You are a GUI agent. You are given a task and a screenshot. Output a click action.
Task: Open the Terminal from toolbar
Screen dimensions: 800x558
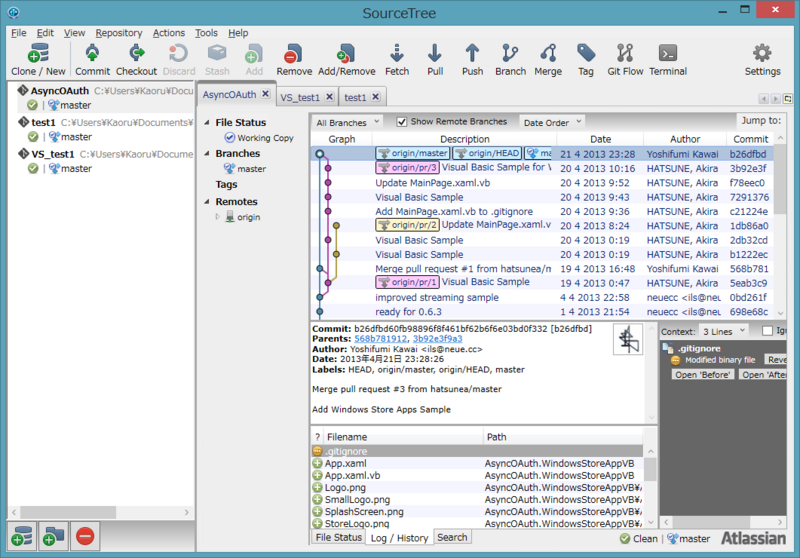coord(668,60)
